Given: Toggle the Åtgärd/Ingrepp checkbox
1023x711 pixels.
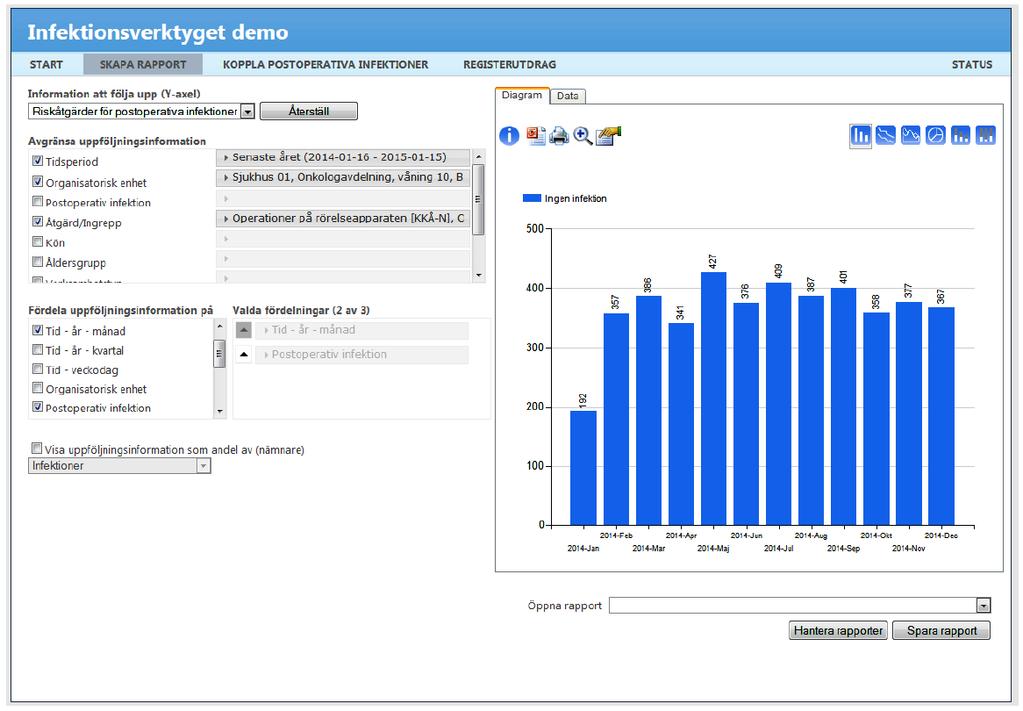Looking at the screenshot, I should [38, 222].
